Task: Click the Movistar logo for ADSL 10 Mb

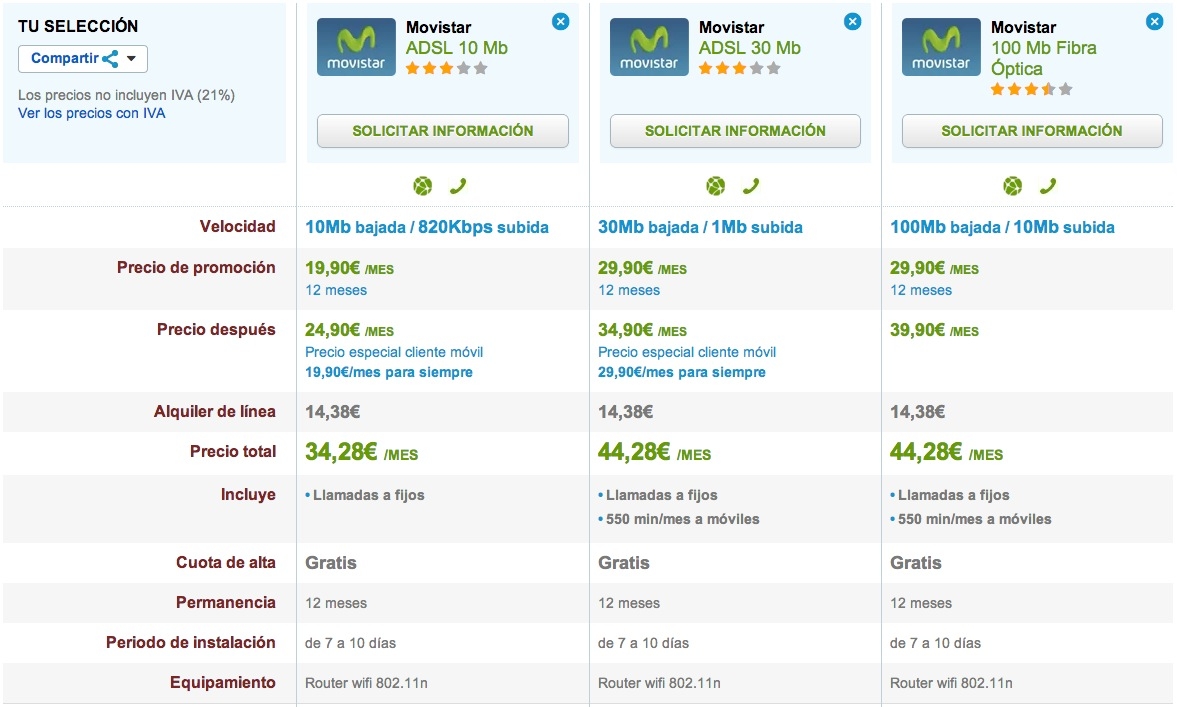Action: point(356,47)
